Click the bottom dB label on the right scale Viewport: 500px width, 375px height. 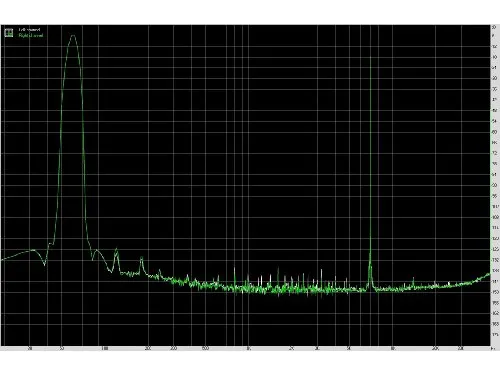click(x=495, y=334)
